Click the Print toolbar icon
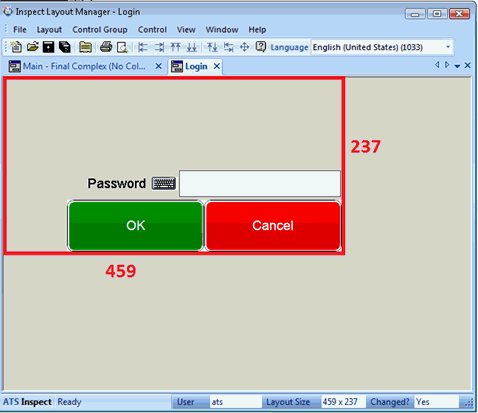Screen dimensions: 478x413 pos(106,47)
